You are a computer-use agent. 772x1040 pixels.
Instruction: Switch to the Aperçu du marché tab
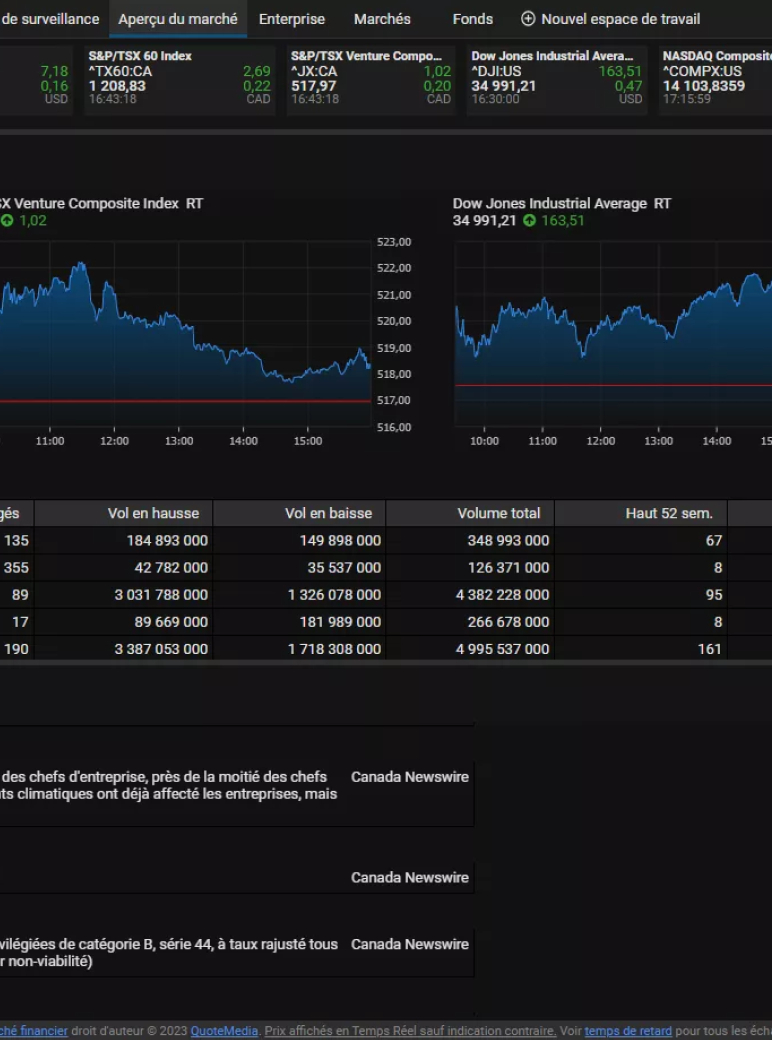[178, 19]
